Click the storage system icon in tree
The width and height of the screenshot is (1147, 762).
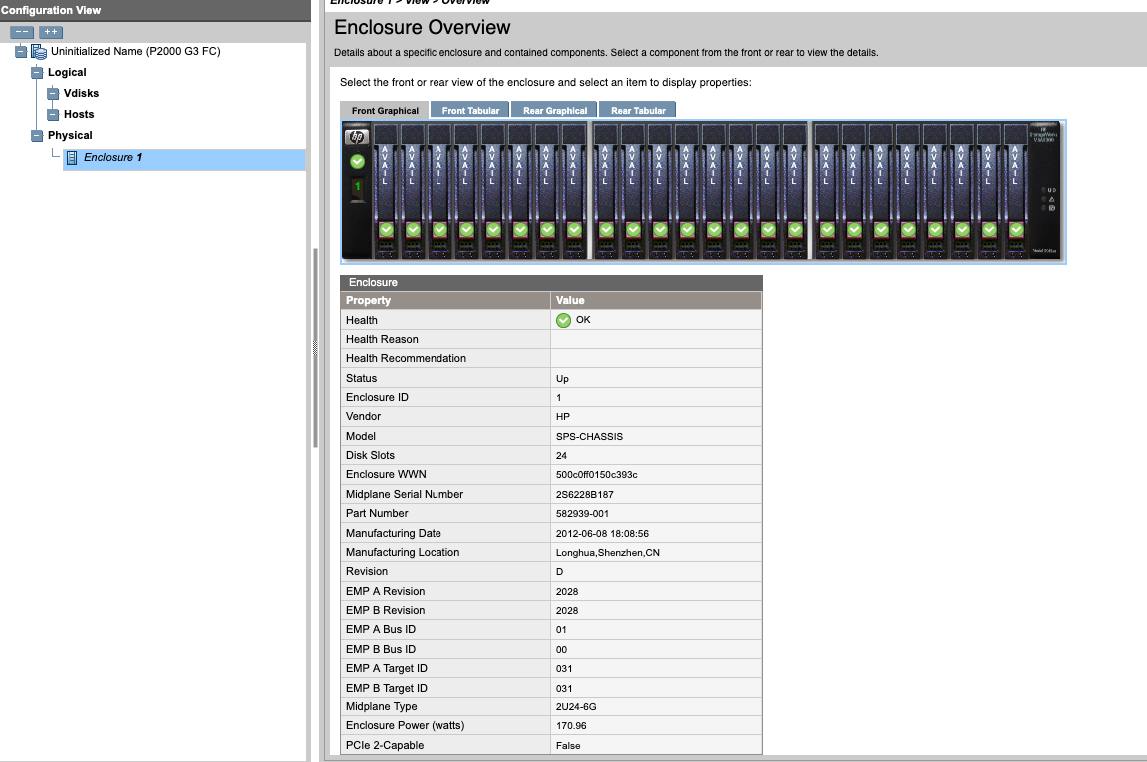39,51
